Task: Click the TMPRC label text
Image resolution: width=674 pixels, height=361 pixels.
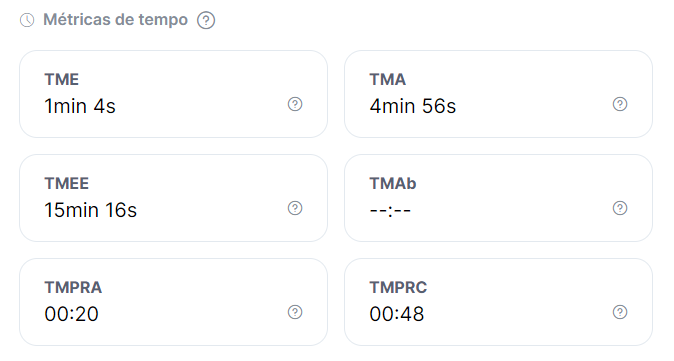Action: (398, 288)
